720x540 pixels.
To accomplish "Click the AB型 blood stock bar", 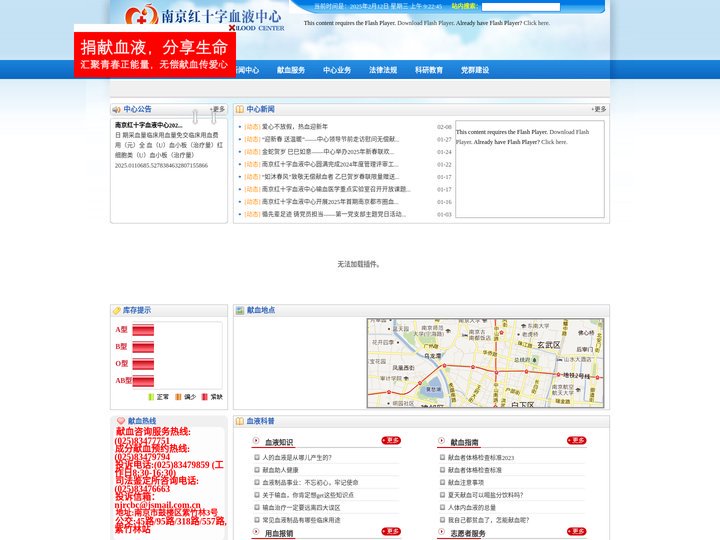I will (x=143, y=381).
